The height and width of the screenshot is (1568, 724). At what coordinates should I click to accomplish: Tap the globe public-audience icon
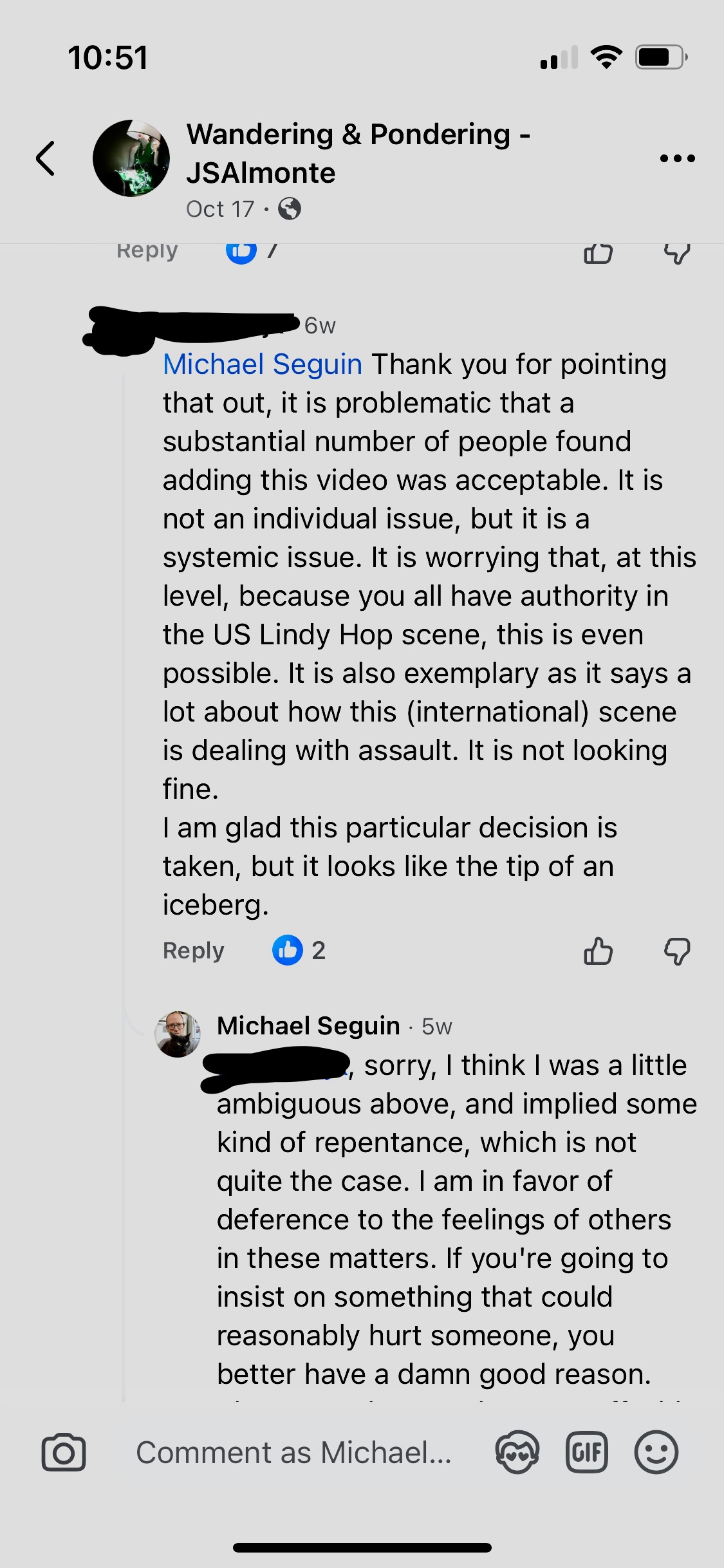pos(290,209)
